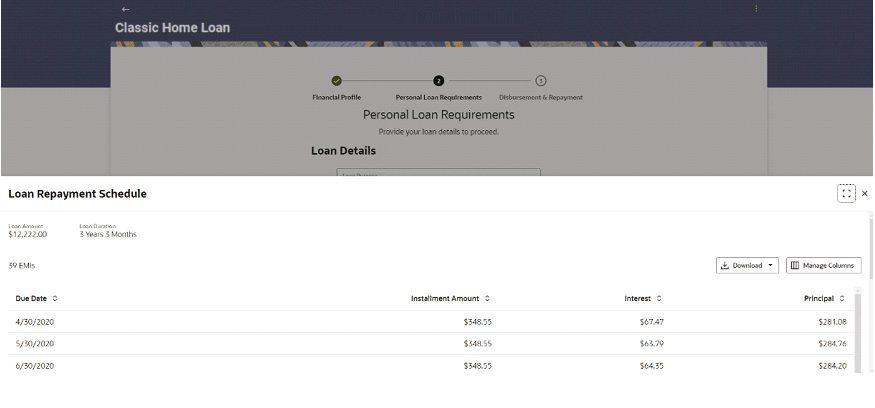Screen dimensions: 875x408
Task: Click the $348.55 installment for 4/30/2020
Action: coord(478,322)
